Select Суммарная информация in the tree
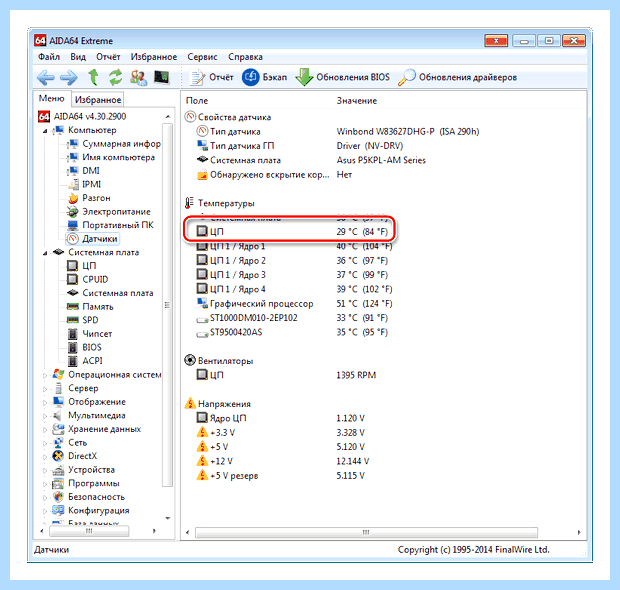 114,144
